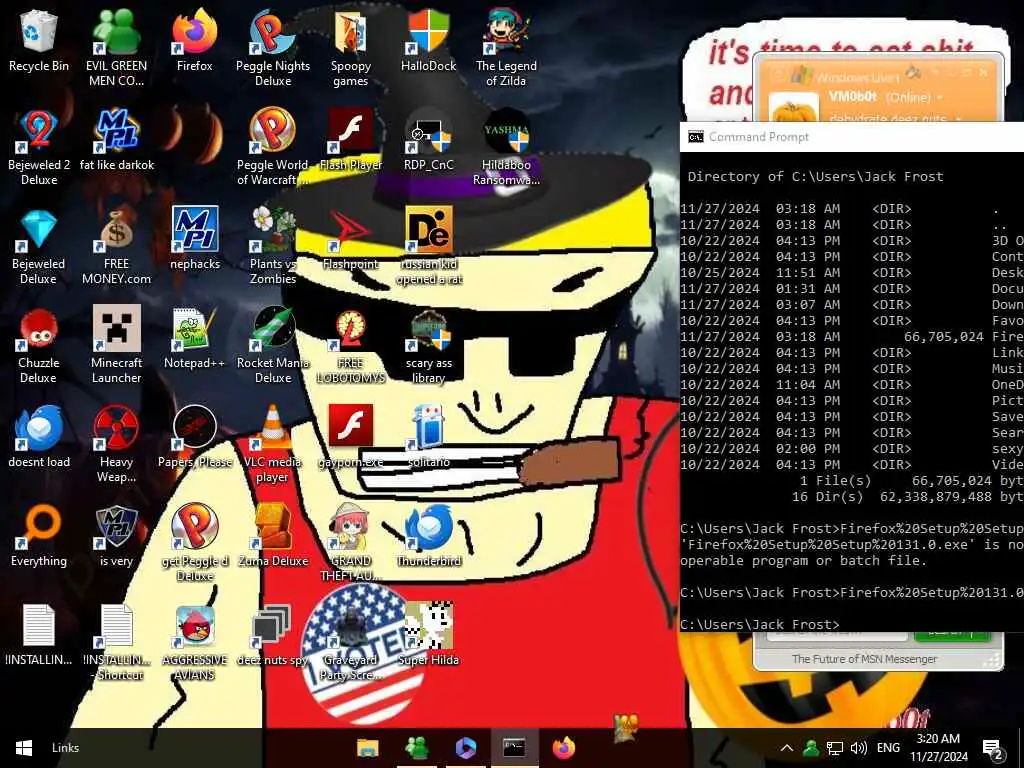Image resolution: width=1024 pixels, height=768 pixels.
Task: Open the Recycle Bin desktop icon
Action: pos(39,40)
